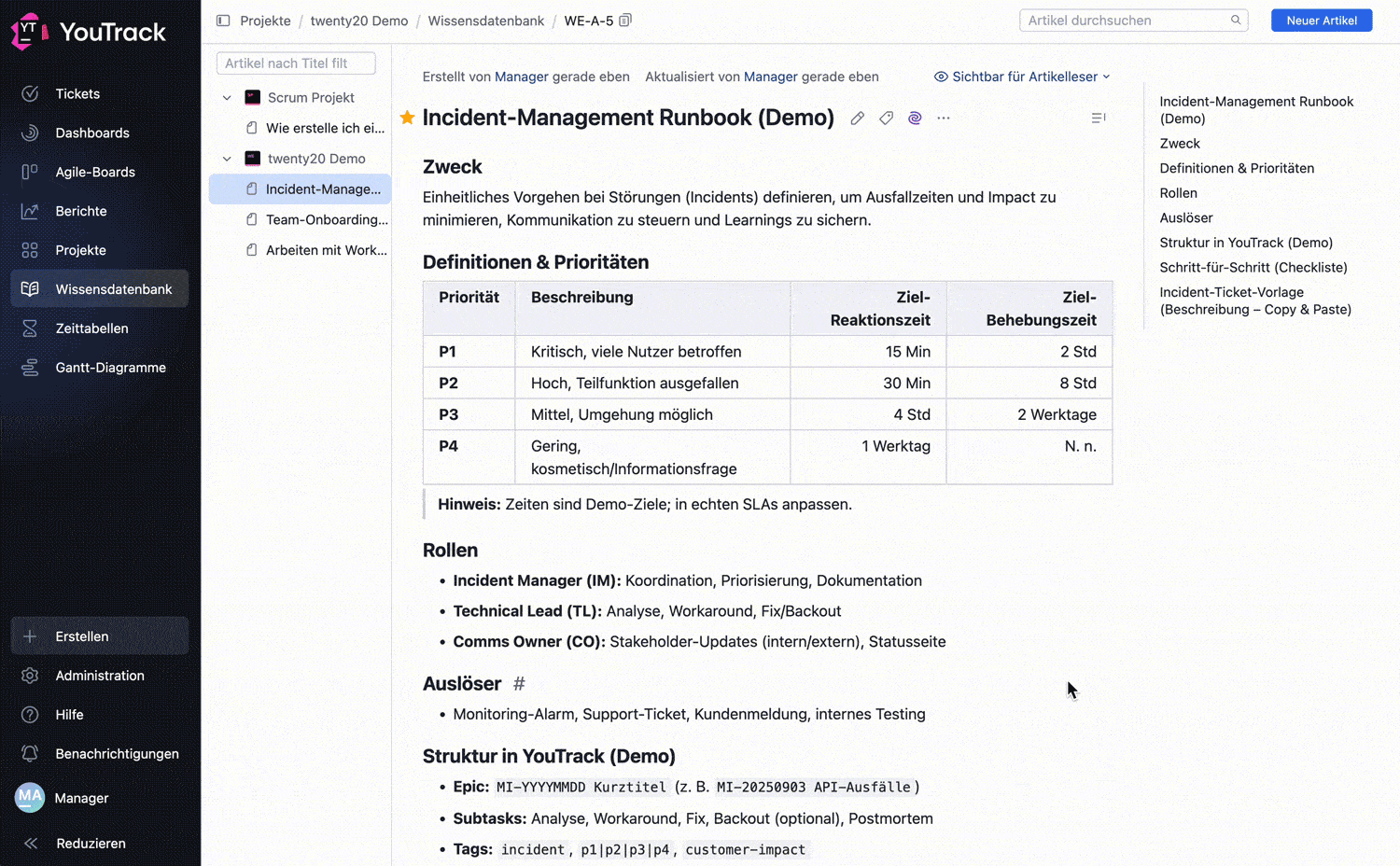The width and height of the screenshot is (1400, 866).
Task: Click Projekte breadcrumb link
Action: coord(265,21)
